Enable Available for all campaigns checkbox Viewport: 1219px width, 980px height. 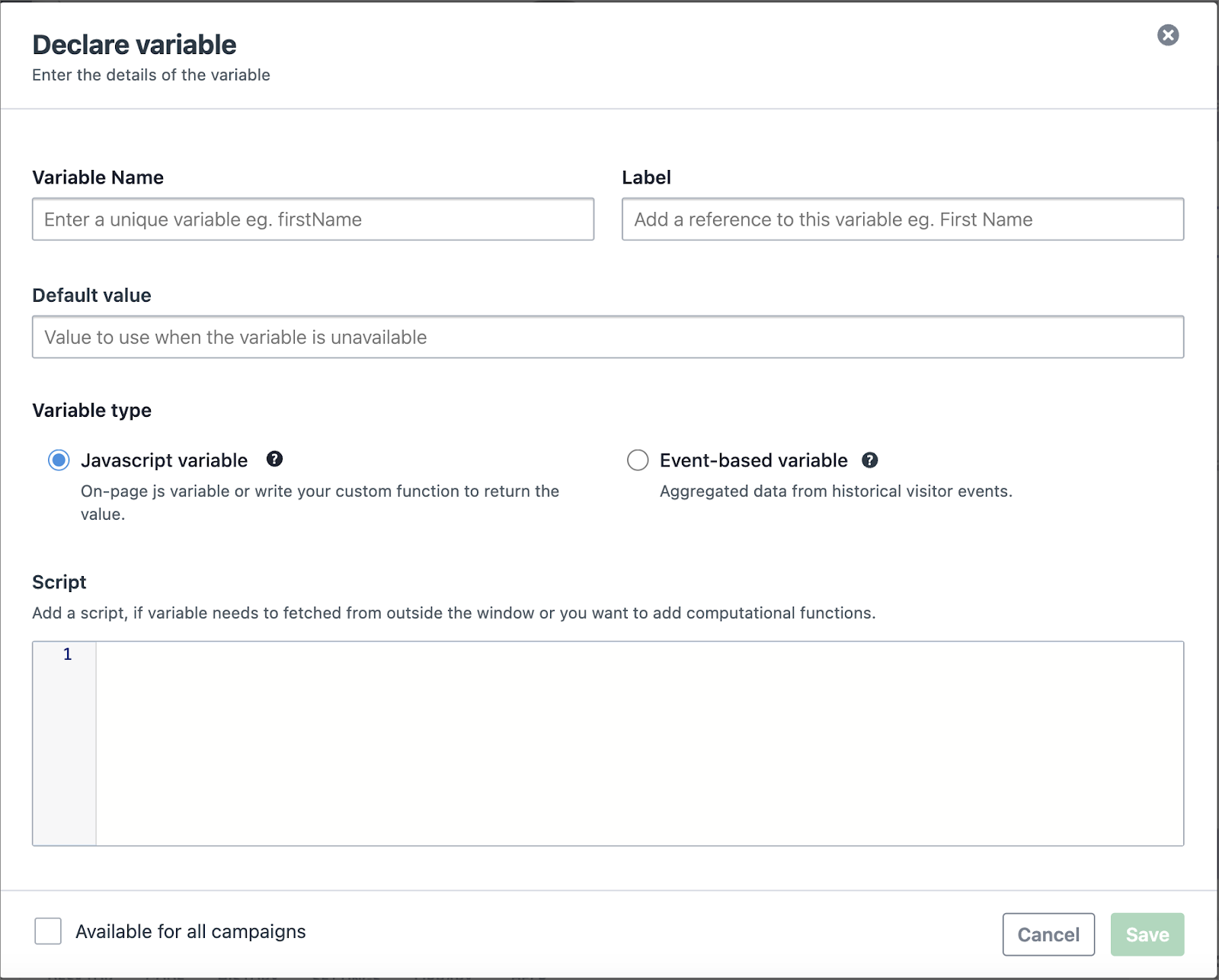(x=48, y=931)
